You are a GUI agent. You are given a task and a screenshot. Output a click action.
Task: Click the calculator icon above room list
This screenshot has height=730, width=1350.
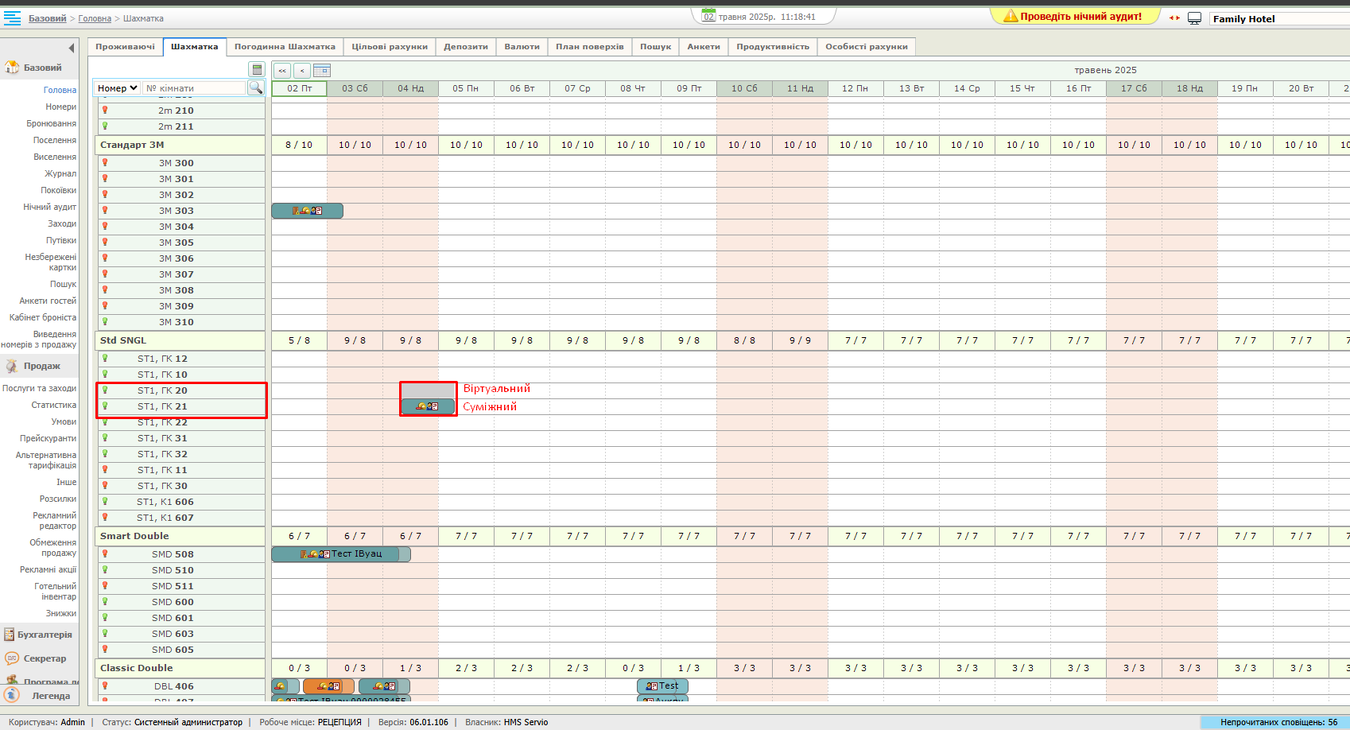point(257,70)
